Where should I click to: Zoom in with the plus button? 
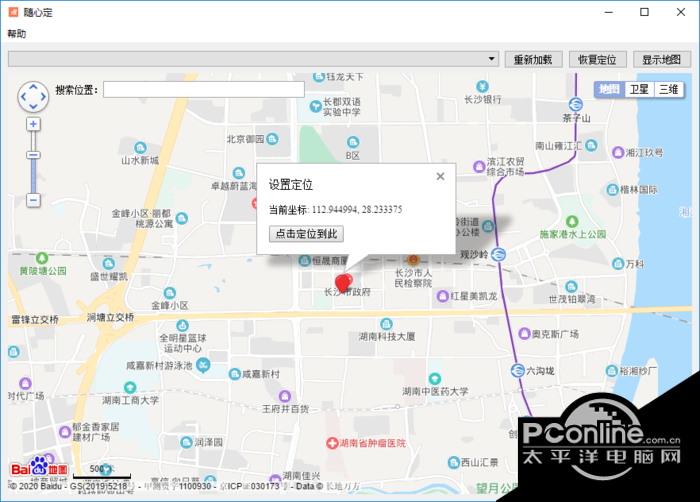pos(33,124)
